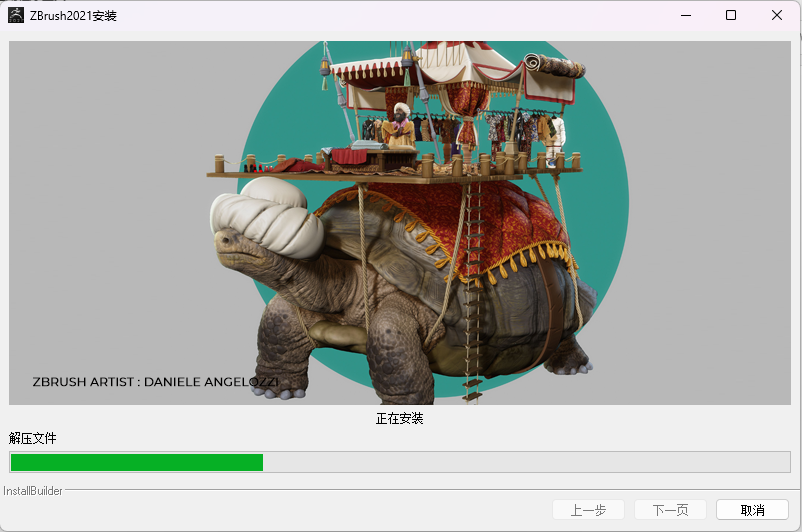Click the tortoise artwork splash image
The width and height of the screenshot is (802, 532).
[x=400, y=223]
